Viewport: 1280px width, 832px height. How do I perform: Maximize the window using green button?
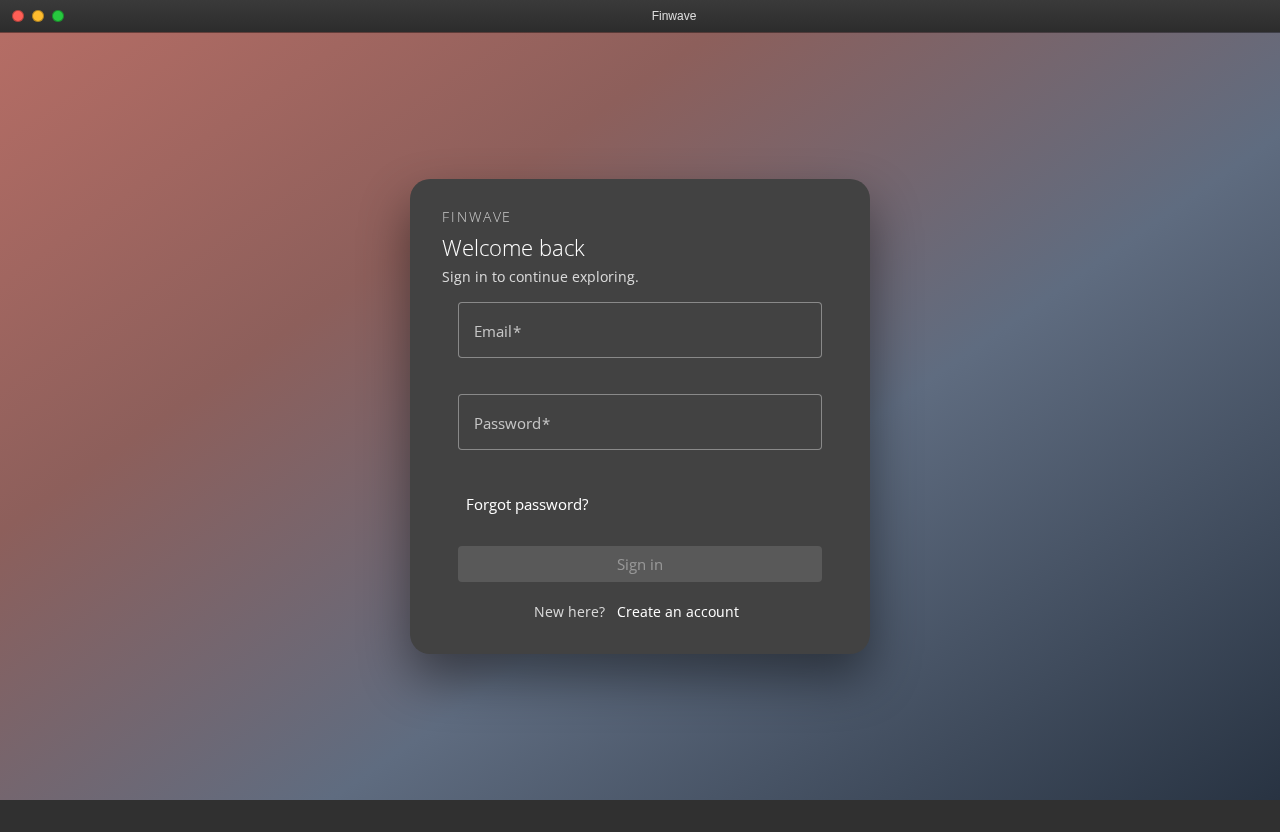click(x=58, y=16)
